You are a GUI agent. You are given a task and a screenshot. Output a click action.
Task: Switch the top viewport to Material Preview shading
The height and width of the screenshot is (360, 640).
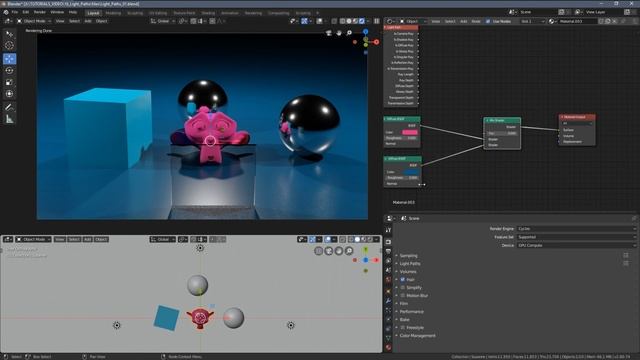coord(355,21)
